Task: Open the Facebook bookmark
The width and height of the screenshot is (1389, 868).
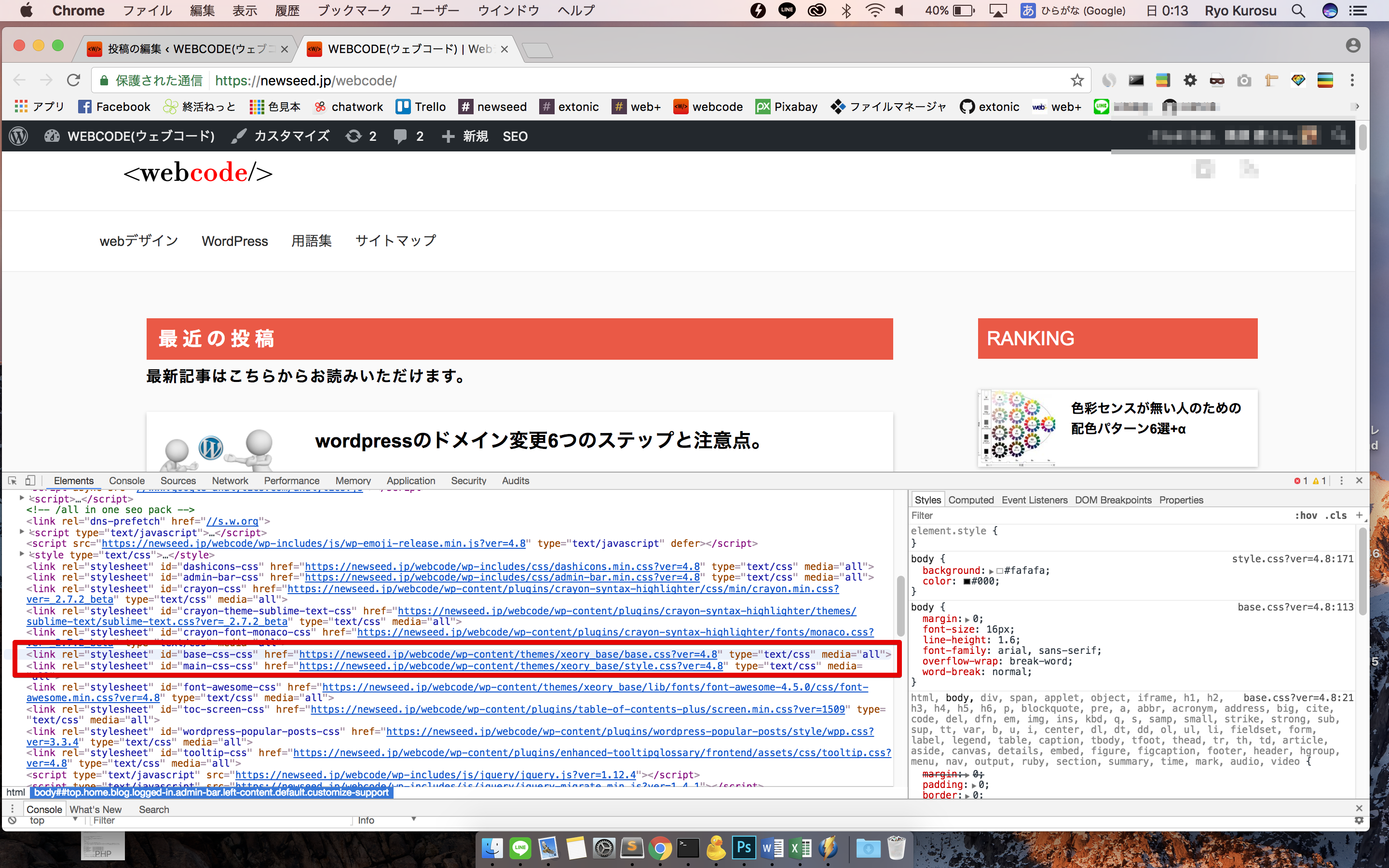Action: (x=114, y=107)
